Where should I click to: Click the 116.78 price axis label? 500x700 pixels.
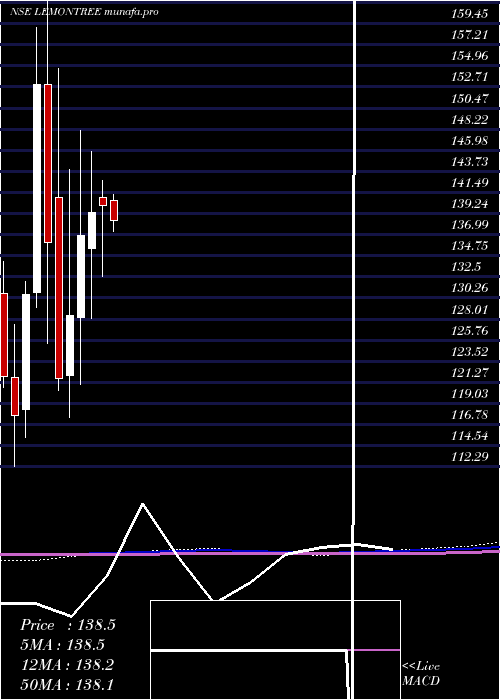(470, 415)
